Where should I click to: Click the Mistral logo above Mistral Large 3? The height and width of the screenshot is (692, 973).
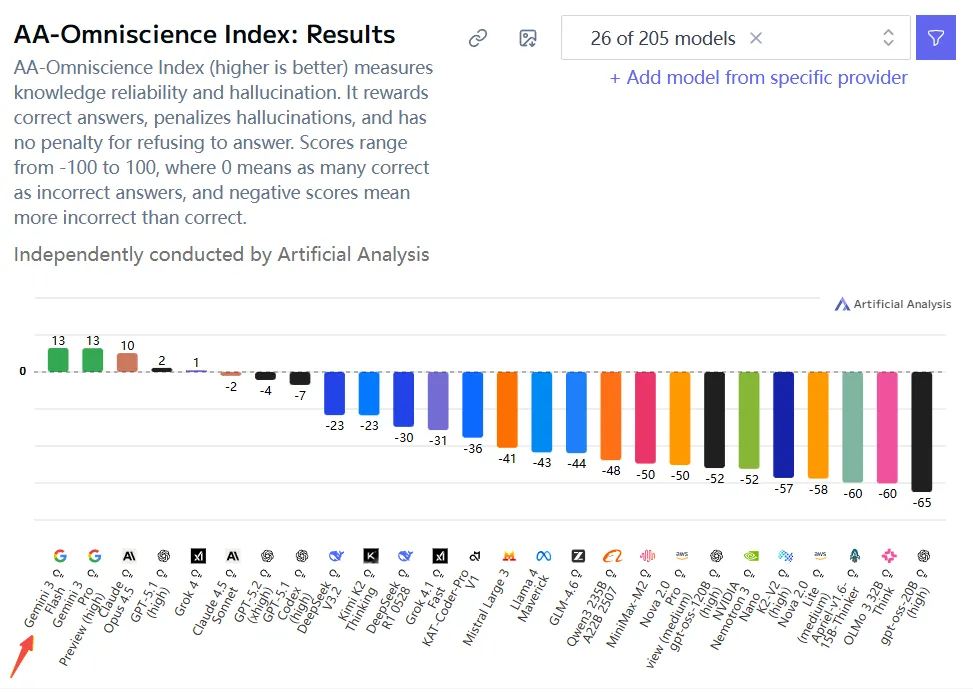coord(509,556)
